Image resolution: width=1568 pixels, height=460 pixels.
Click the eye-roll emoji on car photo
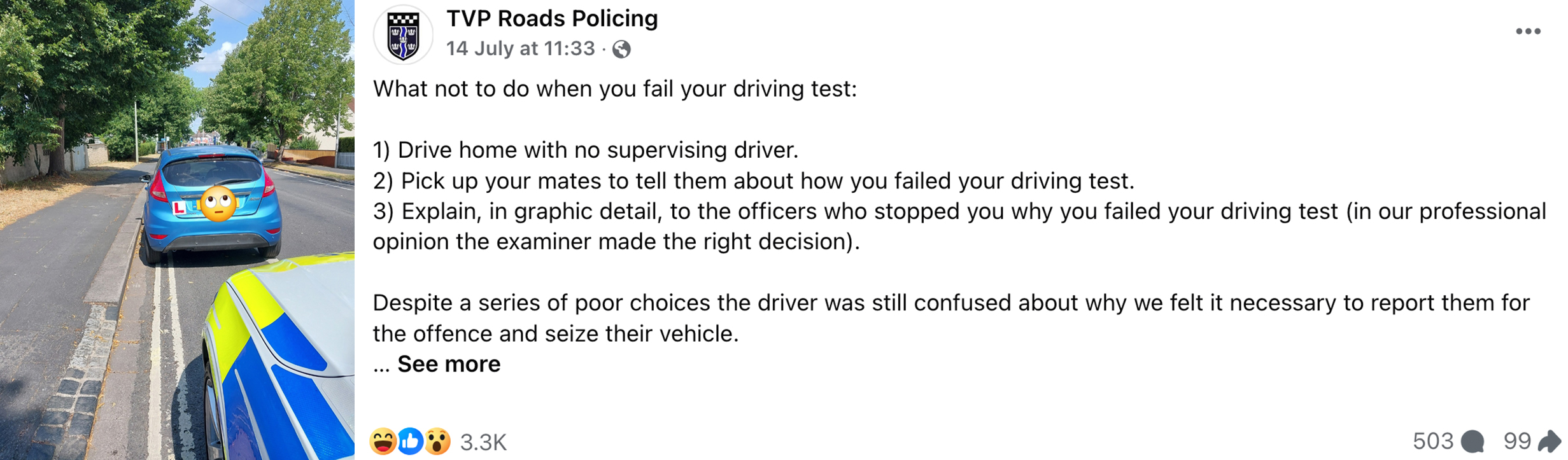[x=218, y=204]
